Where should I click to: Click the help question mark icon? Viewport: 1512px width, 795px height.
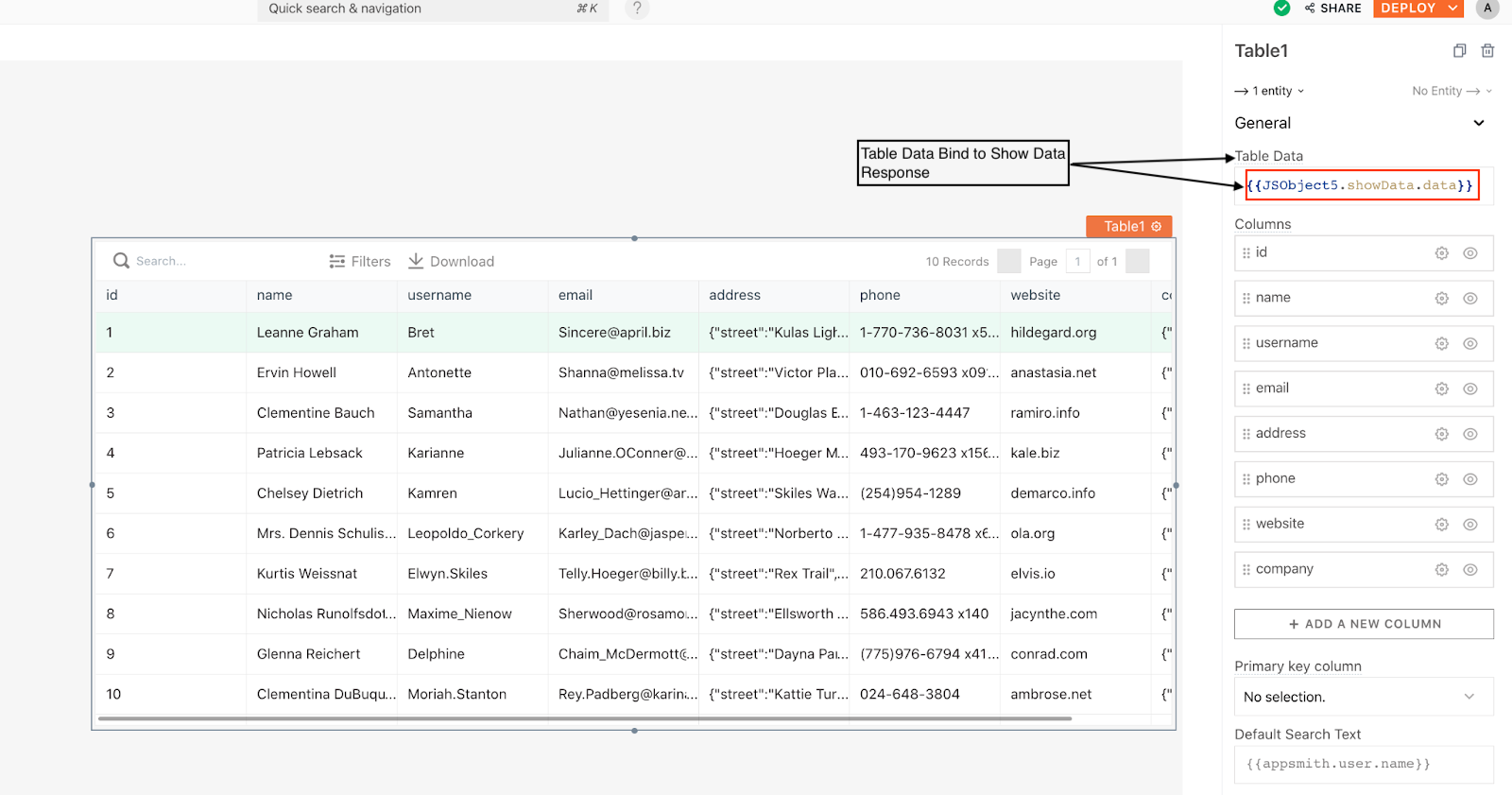pos(637,9)
